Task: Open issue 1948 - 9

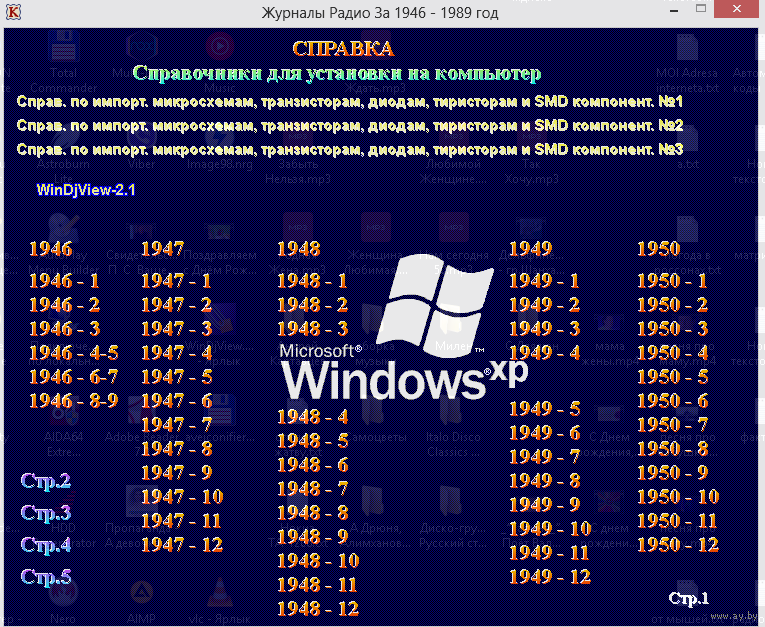Action: click(x=312, y=537)
